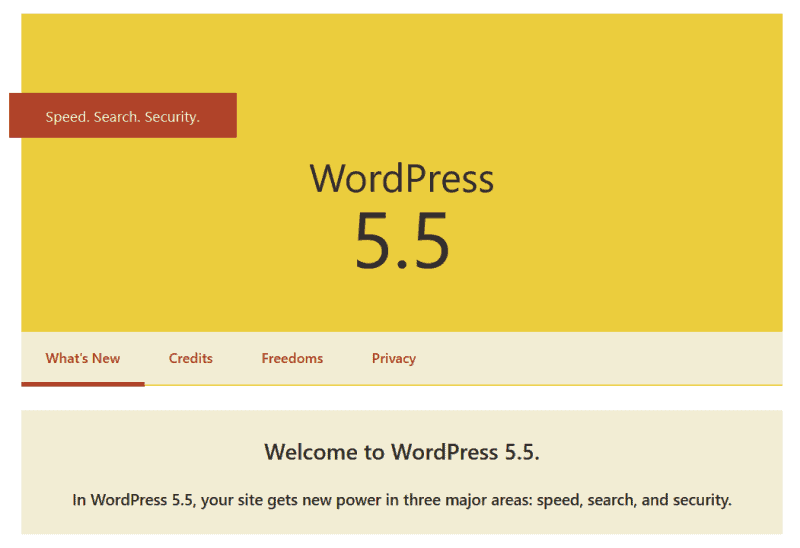Click the 'In WordPress 5.5, your site gets new power' paragraph

[402, 500]
